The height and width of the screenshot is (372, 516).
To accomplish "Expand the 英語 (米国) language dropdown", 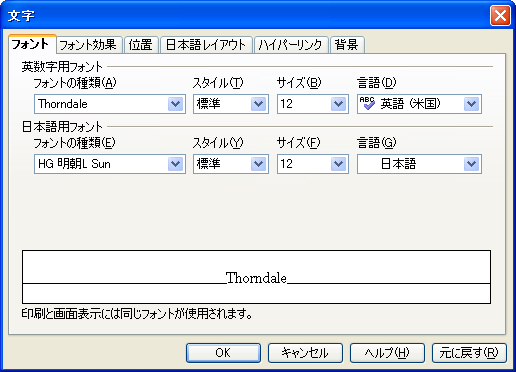I will [x=471, y=104].
